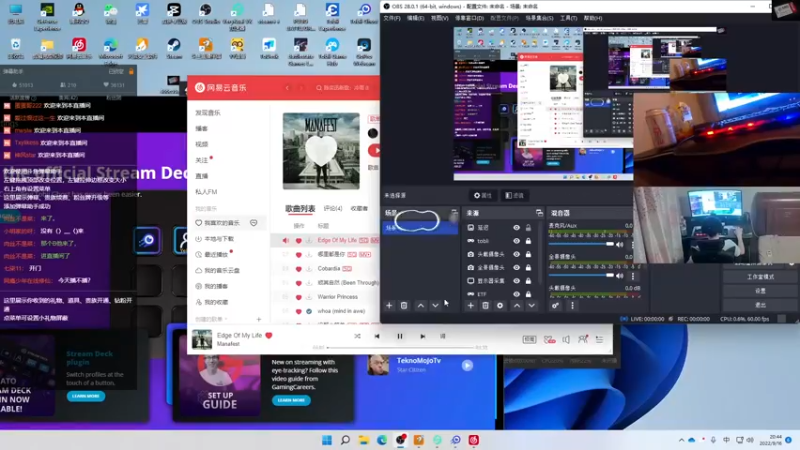Open OBS Studio desktop shortcut
The image size is (800, 450).
coord(206,14)
